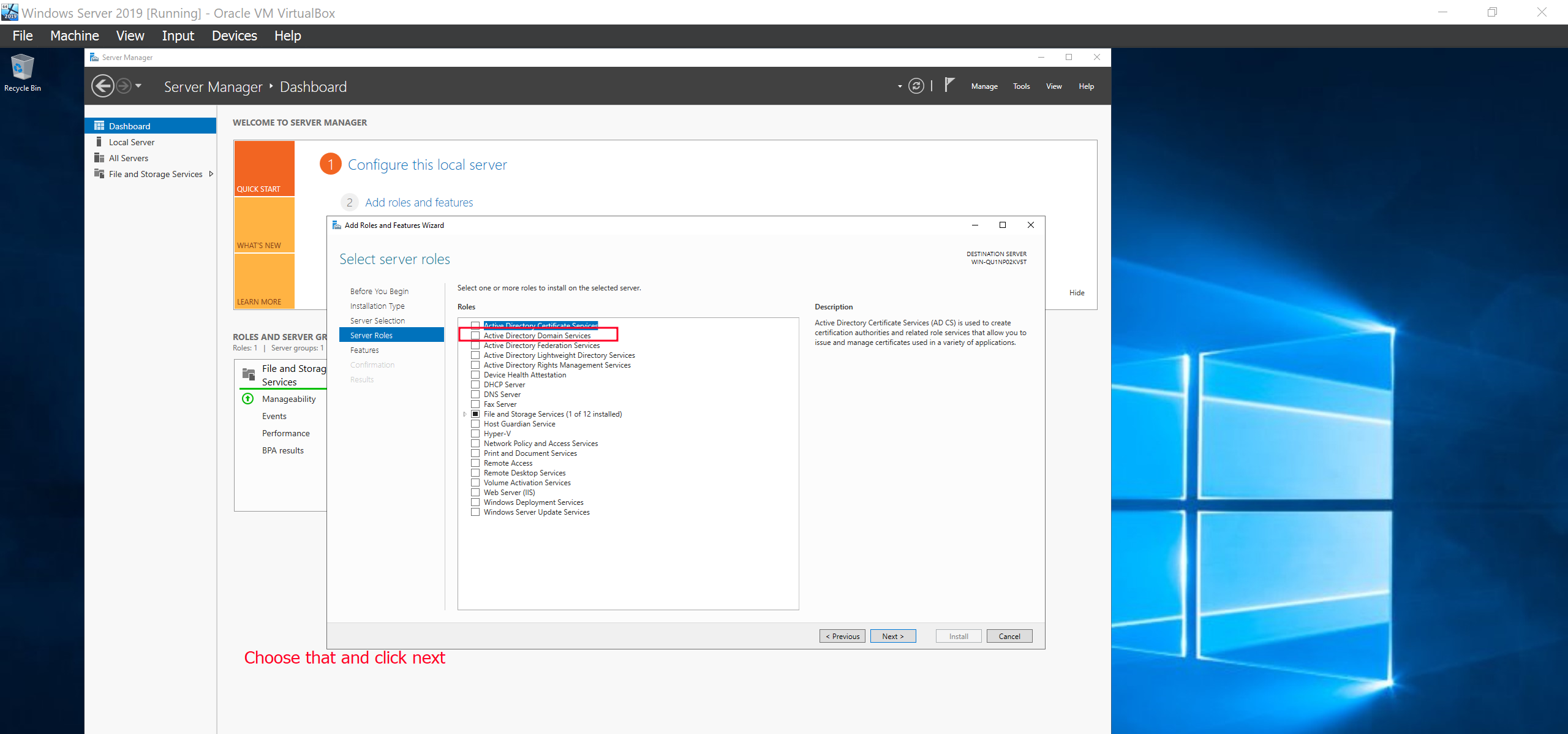Screen dimensions: 1568x734
Task: Select the Network Policy and Access Services label
Action: click(541, 443)
